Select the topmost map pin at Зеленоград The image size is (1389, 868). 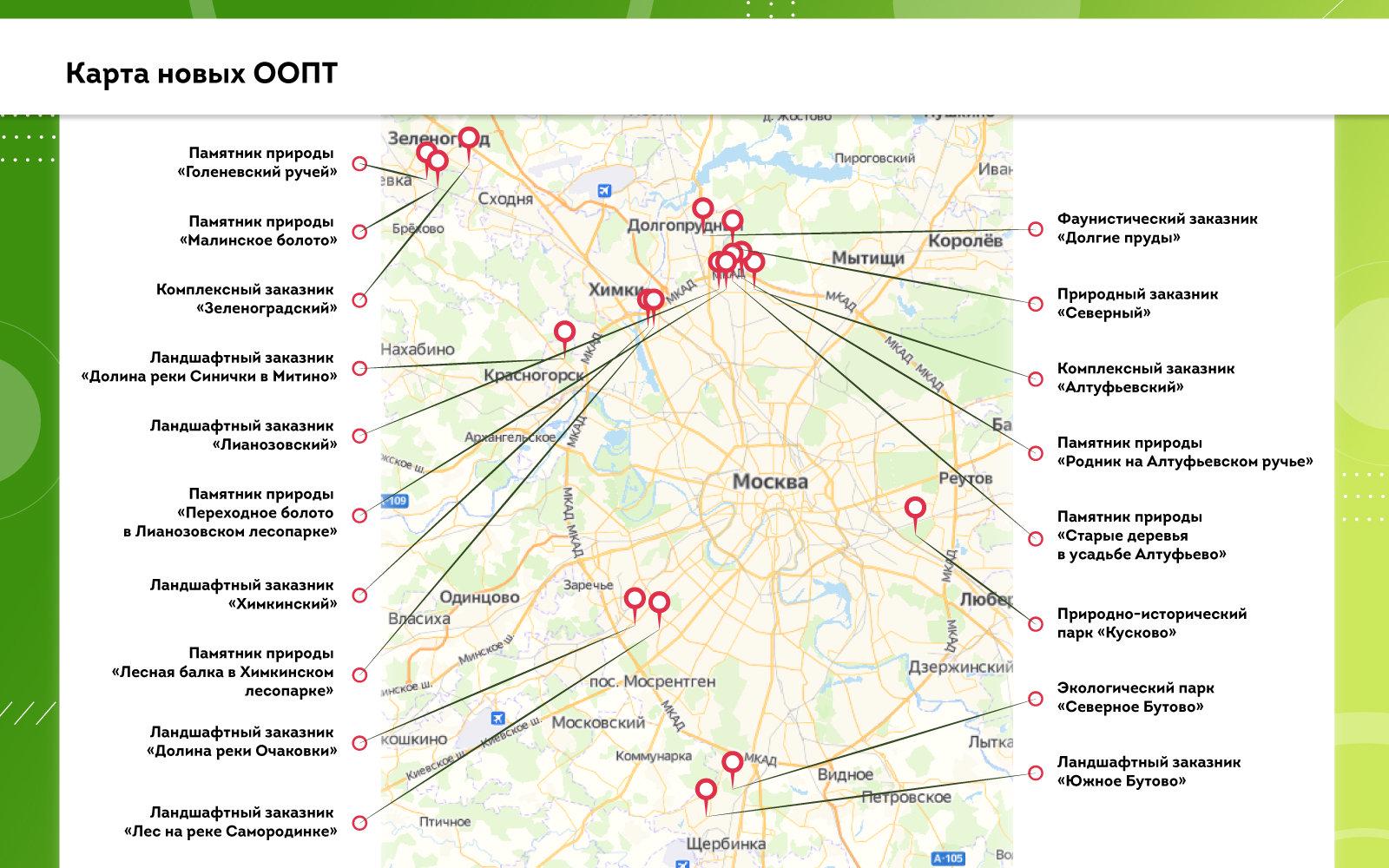click(468, 138)
